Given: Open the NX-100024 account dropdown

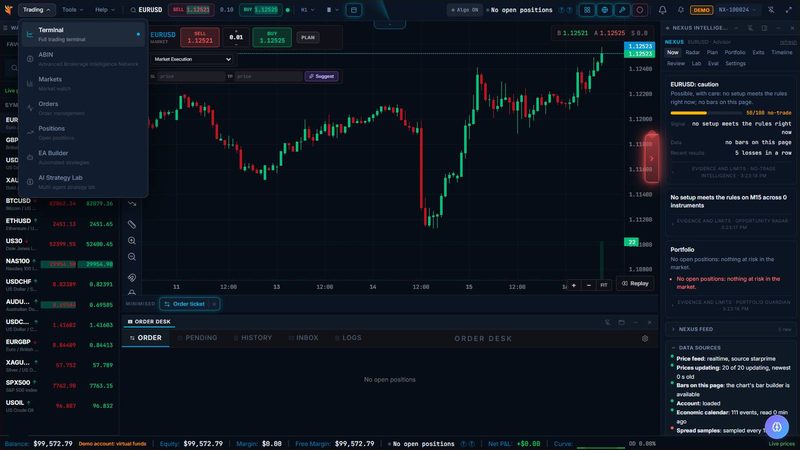Looking at the screenshot, I should click(737, 10).
